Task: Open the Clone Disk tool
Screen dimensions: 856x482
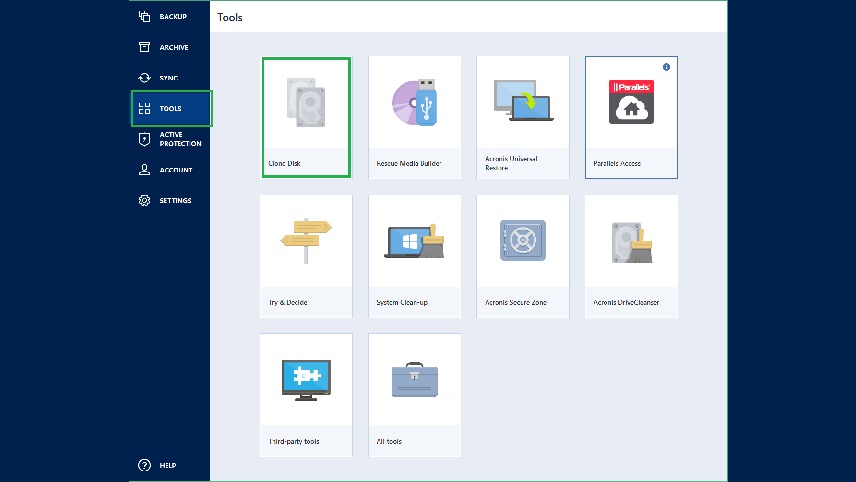Action: coord(306,117)
